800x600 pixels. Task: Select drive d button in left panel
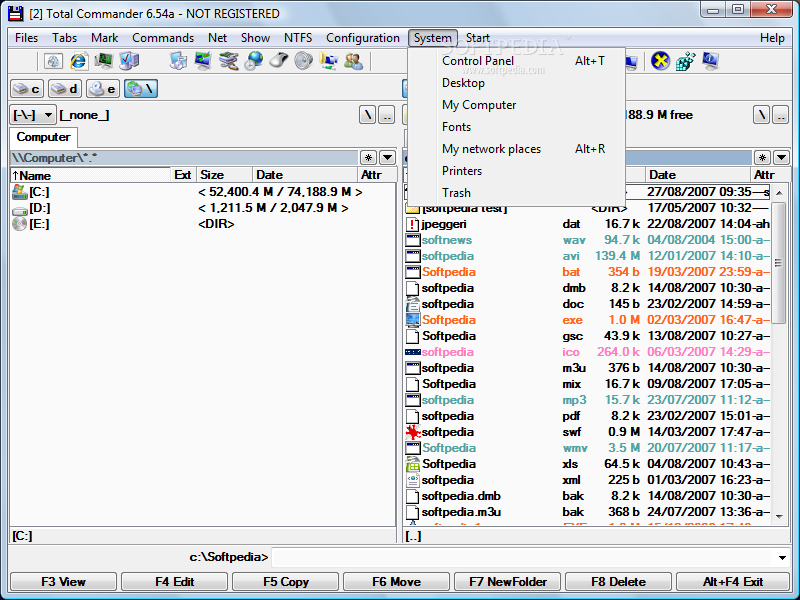tap(65, 89)
